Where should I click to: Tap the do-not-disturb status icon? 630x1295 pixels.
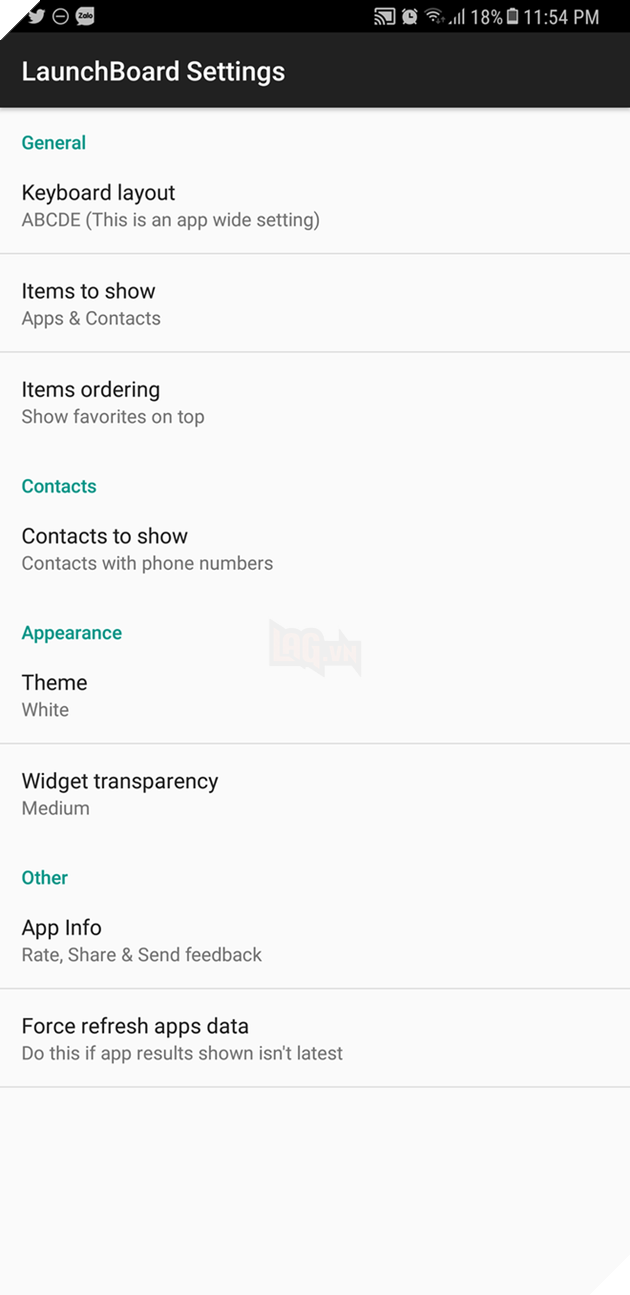60,16
